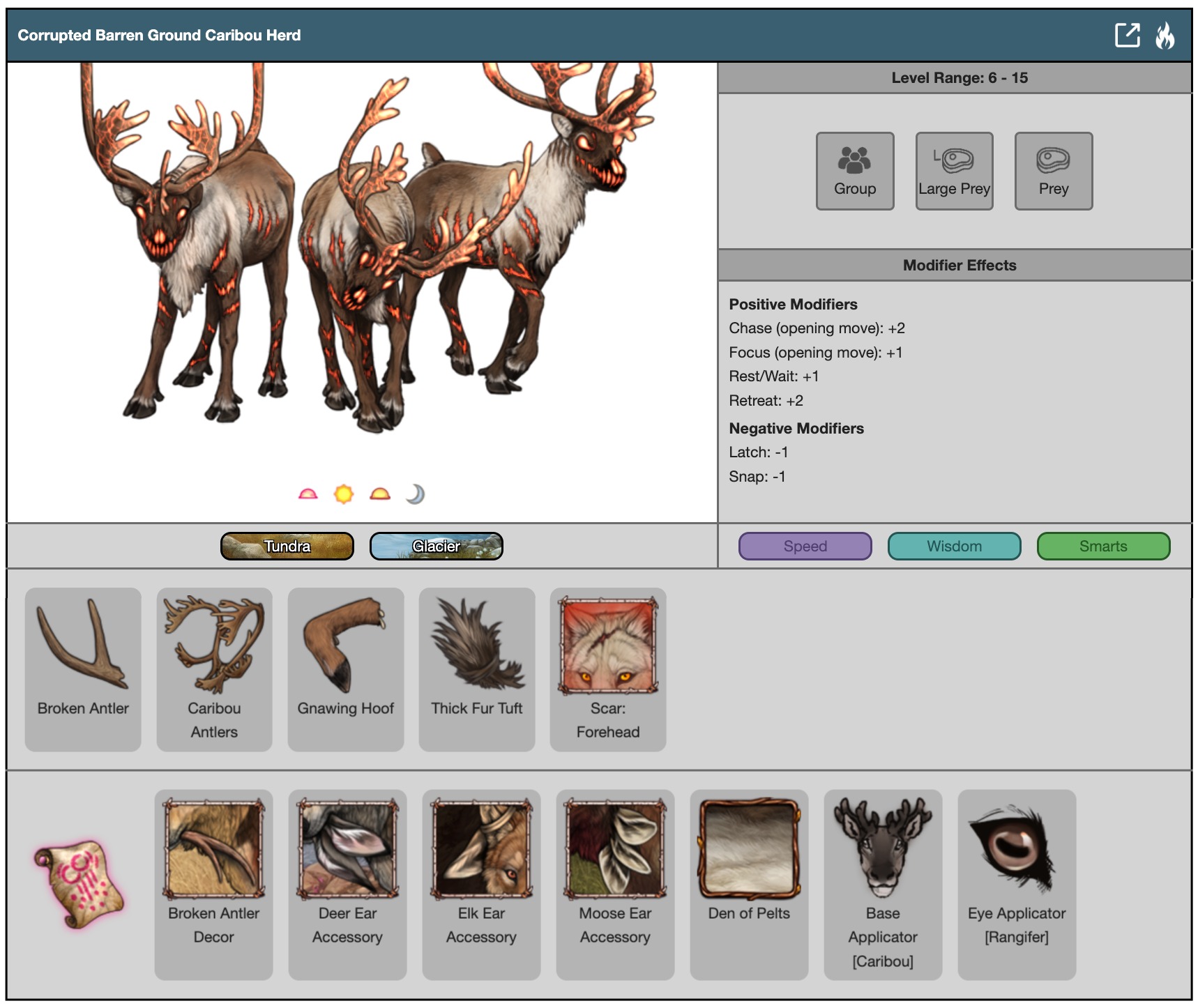Viewport: 1198px width, 1008px height.
Task: Select the Prey tag icon
Action: (1053, 171)
